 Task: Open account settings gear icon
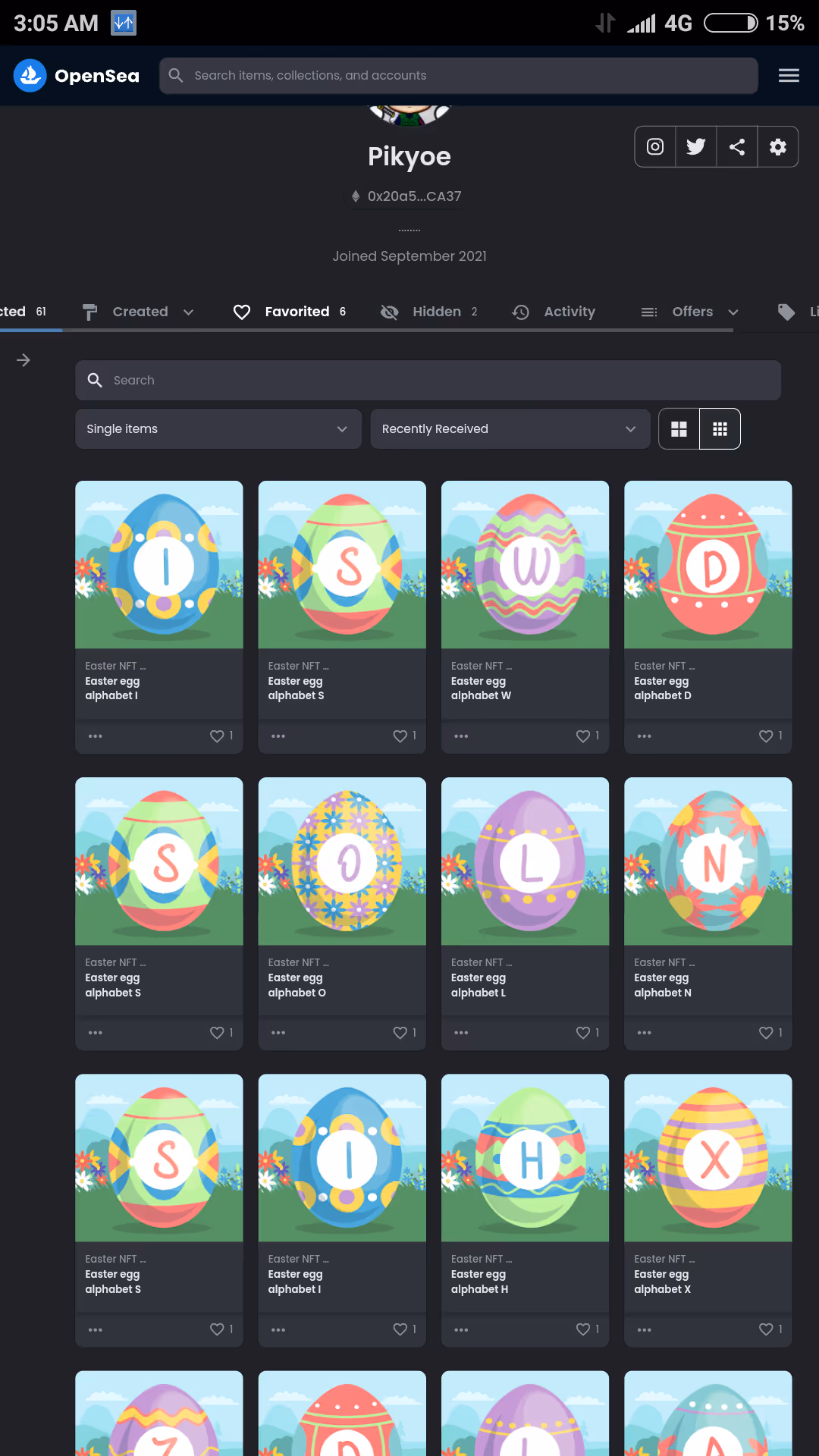pyautogui.click(x=778, y=146)
